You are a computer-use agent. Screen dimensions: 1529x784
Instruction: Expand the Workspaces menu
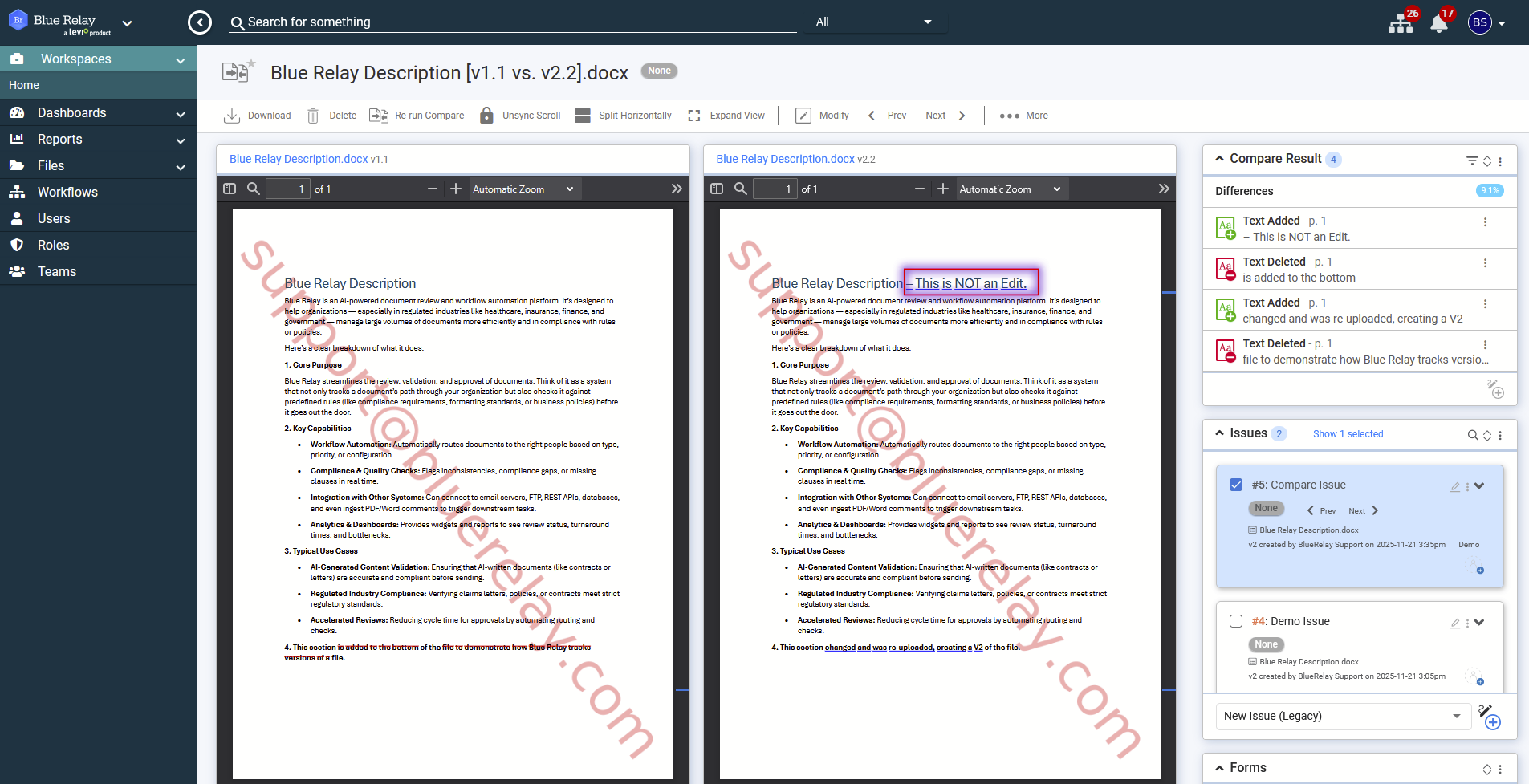pyautogui.click(x=98, y=59)
